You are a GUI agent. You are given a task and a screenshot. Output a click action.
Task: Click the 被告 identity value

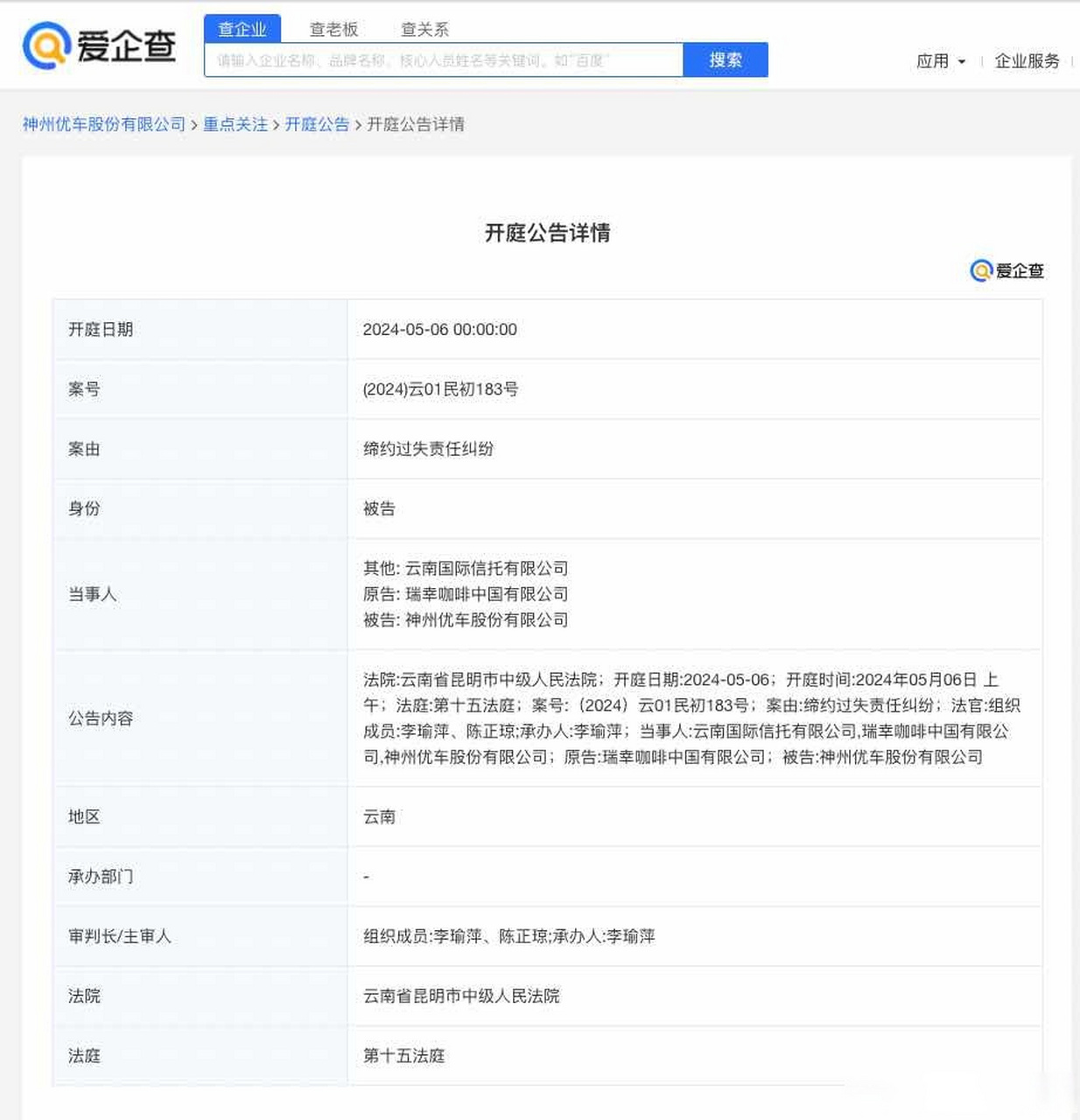click(x=379, y=508)
